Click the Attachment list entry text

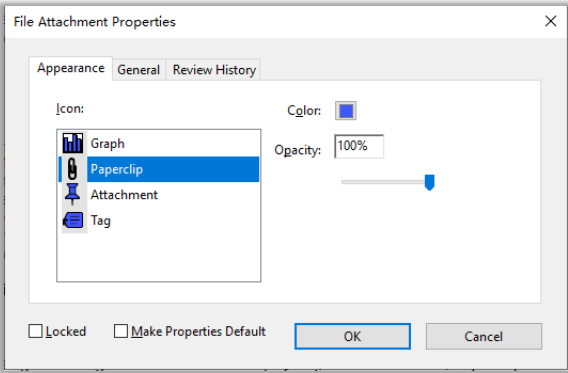pyautogui.click(x=124, y=195)
